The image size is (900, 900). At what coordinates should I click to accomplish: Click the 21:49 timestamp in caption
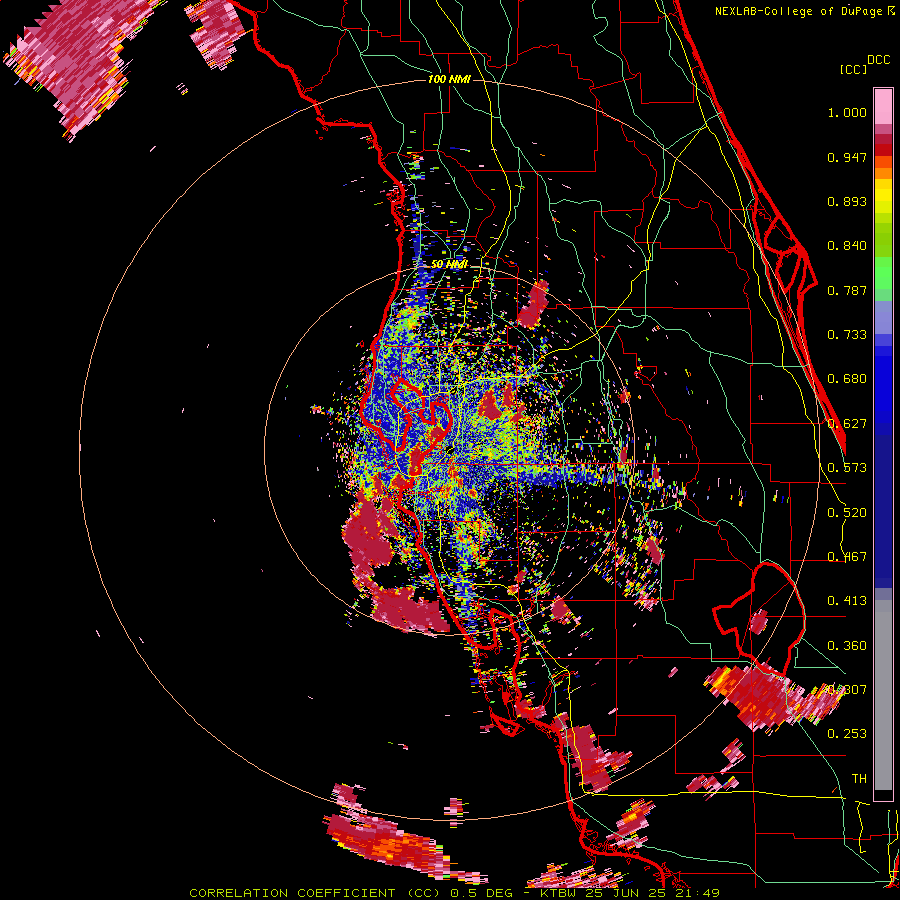699,893
